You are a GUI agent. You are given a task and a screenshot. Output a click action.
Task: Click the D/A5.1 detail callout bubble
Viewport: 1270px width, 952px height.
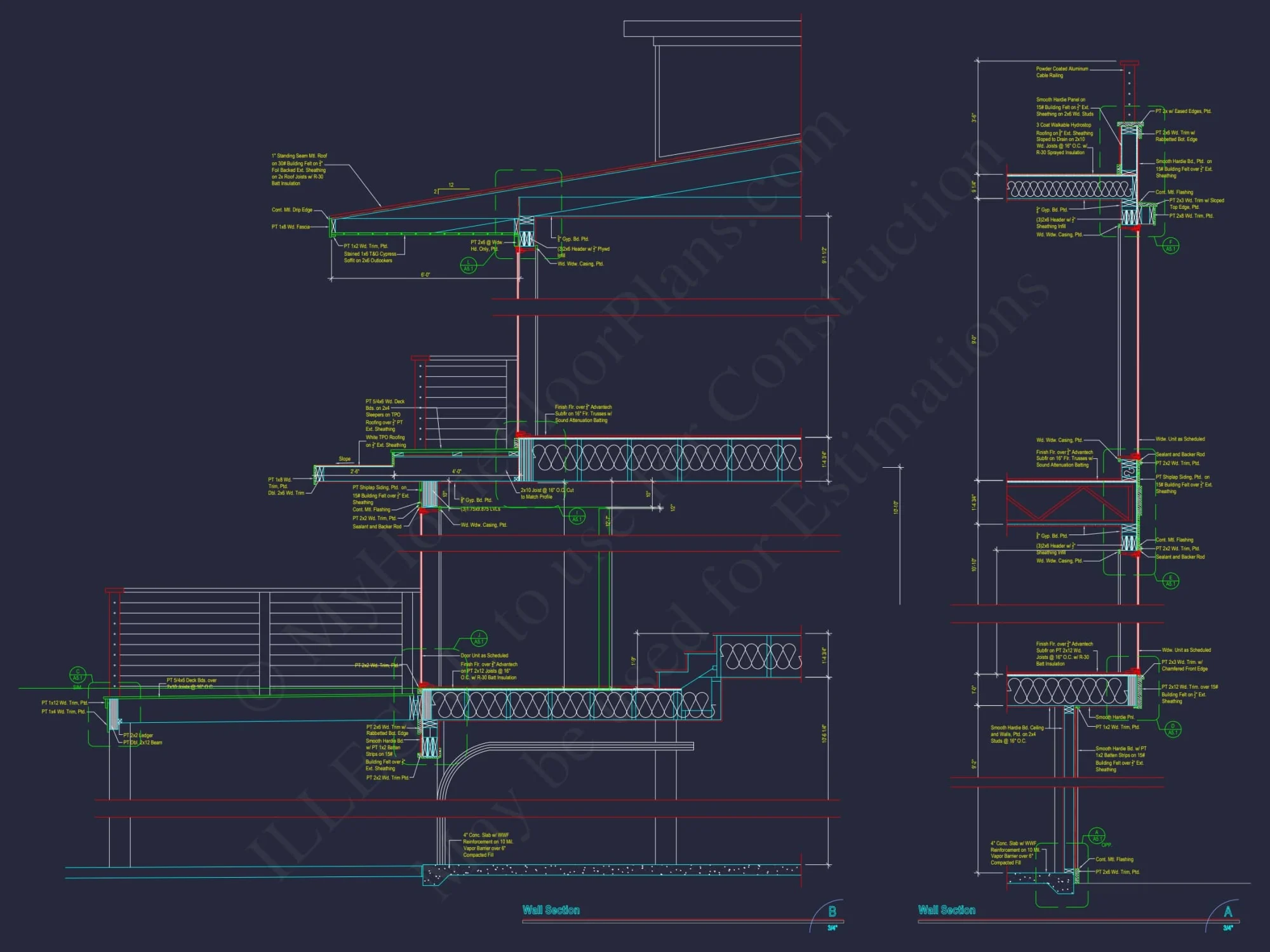(1172, 729)
